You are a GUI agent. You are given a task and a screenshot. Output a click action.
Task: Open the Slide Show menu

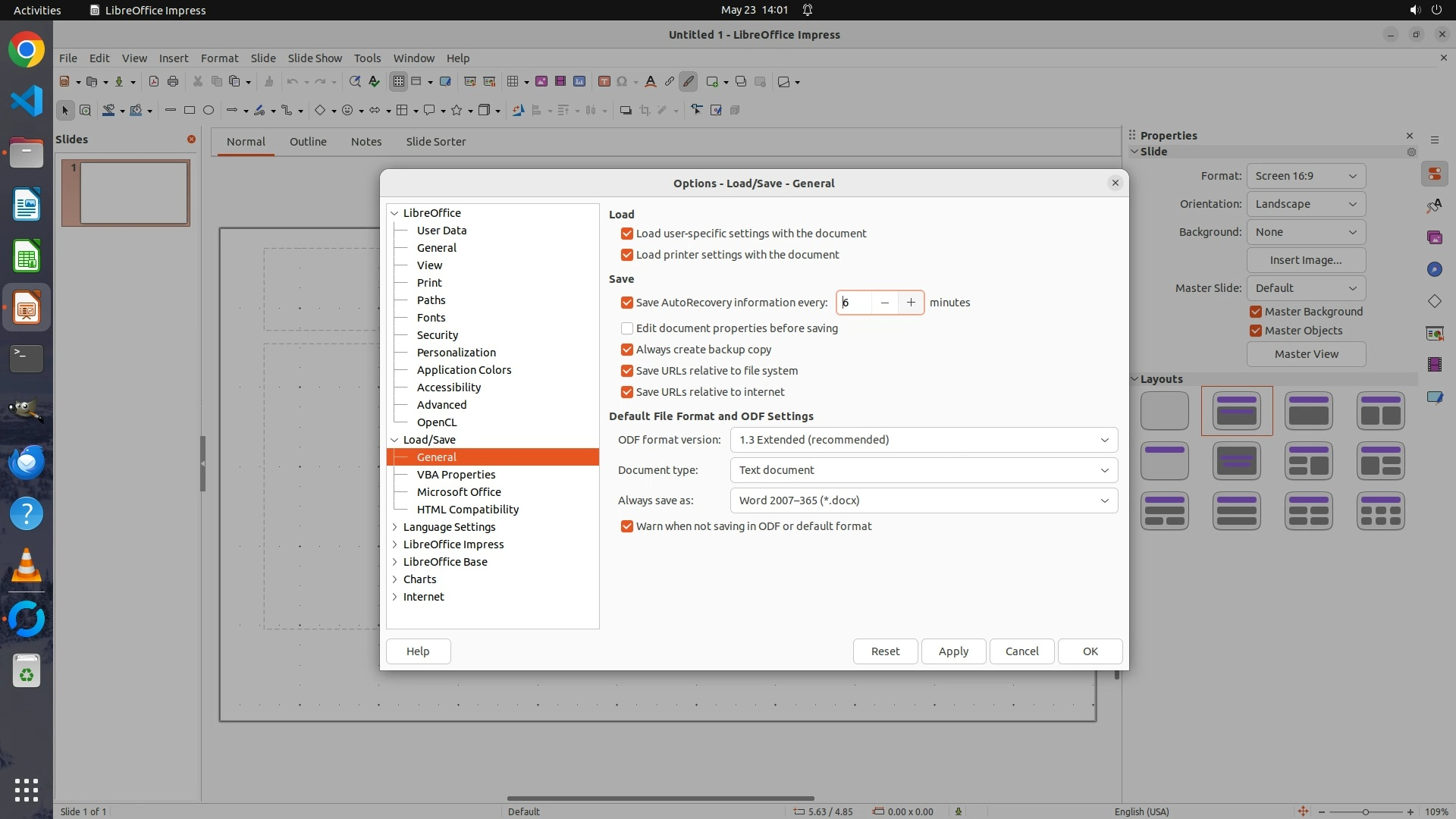[x=315, y=58]
